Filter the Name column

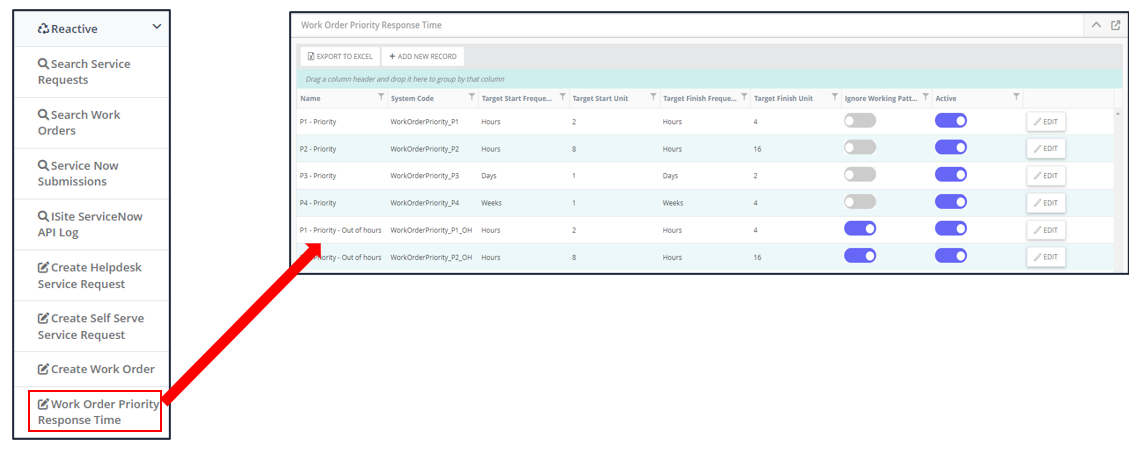[381, 96]
